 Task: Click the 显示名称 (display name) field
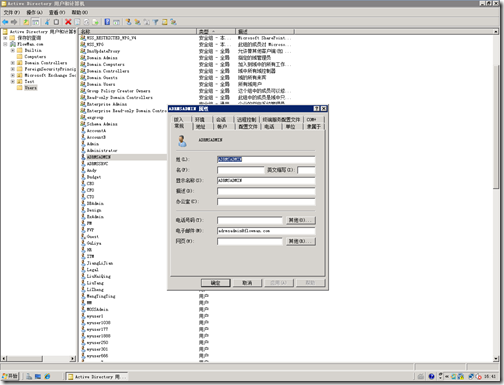coord(266,181)
